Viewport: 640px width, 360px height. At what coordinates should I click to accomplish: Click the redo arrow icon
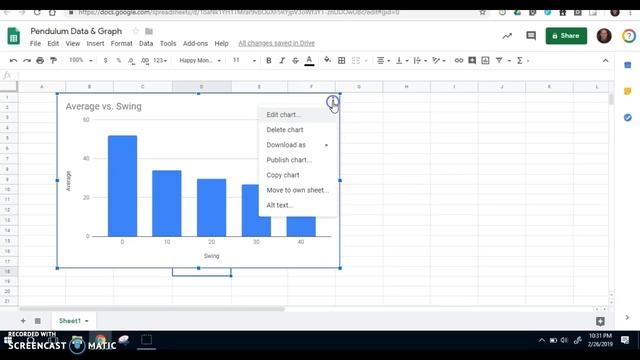coord(27,60)
